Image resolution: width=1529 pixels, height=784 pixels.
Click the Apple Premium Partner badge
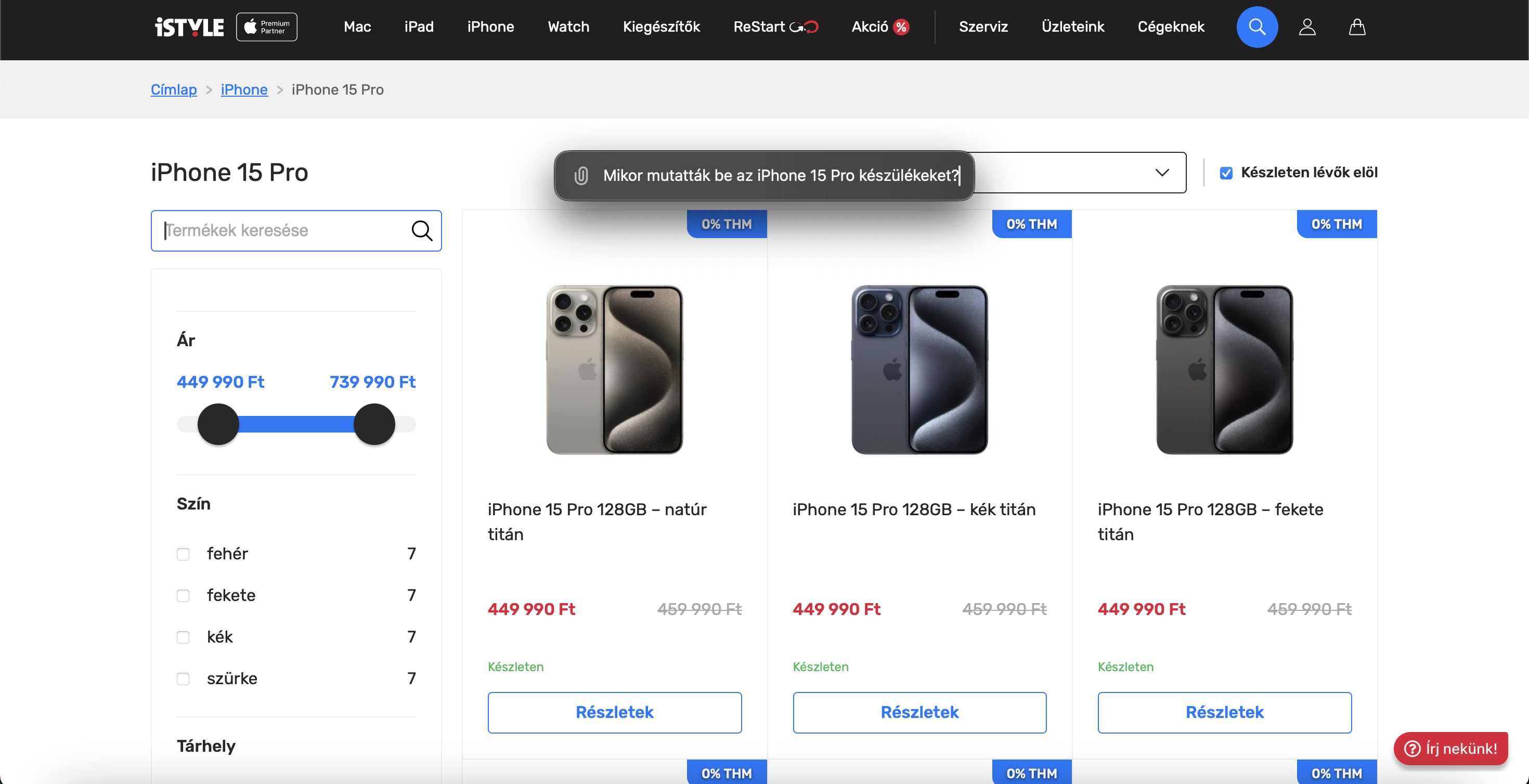(266, 27)
